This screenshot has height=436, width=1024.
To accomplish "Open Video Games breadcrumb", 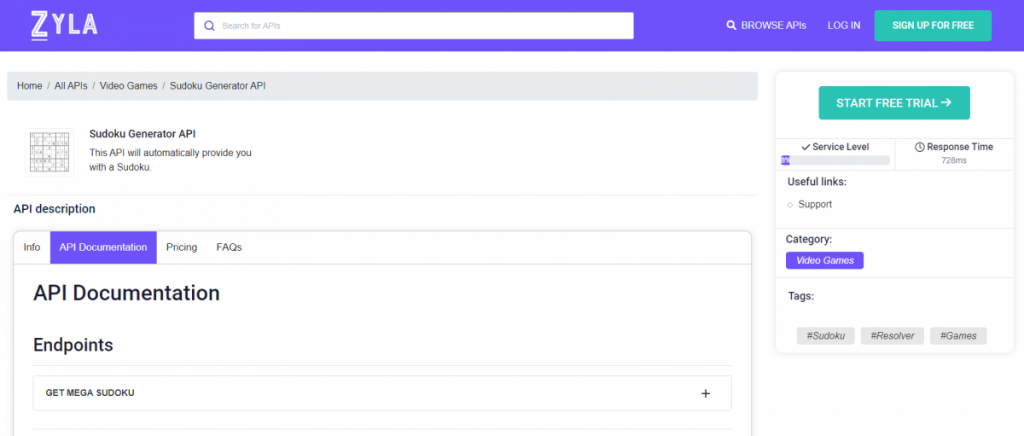I will tap(128, 86).
